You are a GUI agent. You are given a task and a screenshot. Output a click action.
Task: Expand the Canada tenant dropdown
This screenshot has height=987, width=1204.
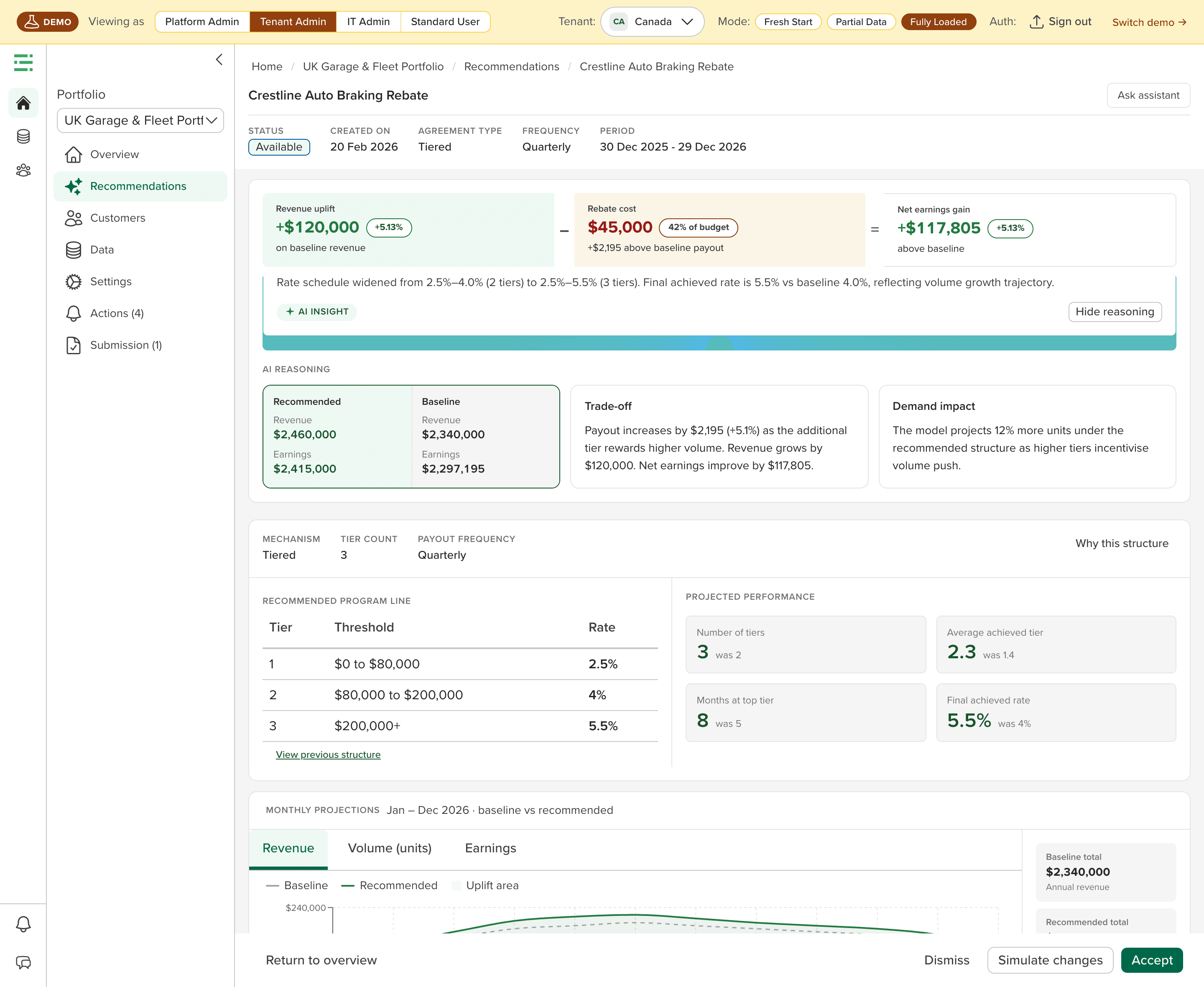[652, 22]
